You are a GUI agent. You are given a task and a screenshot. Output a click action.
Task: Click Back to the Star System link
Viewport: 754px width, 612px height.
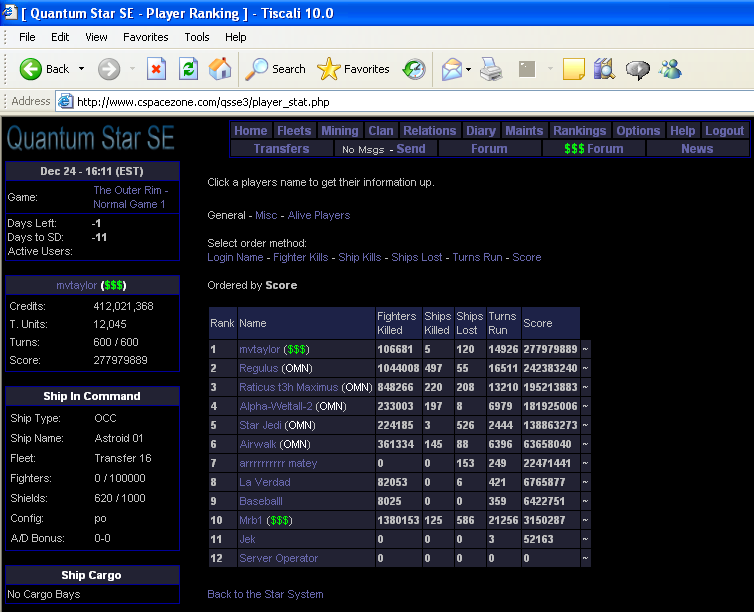[265, 594]
